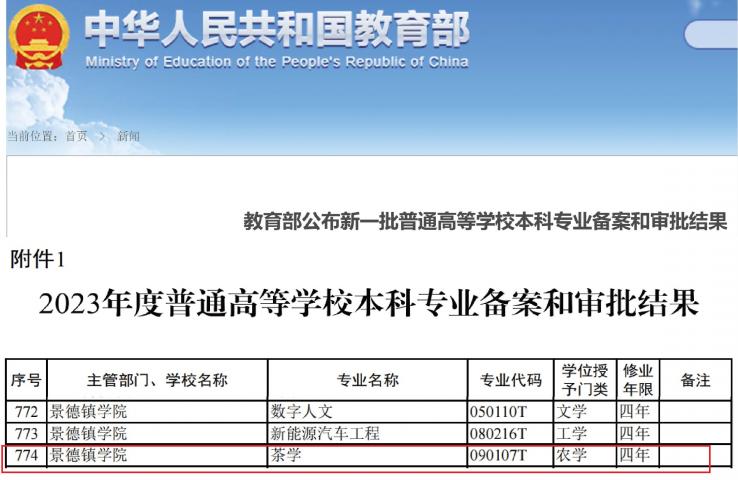This screenshot has width=738, height=480.
Task: Click the 备注 column header
Action: click(696, 380)
